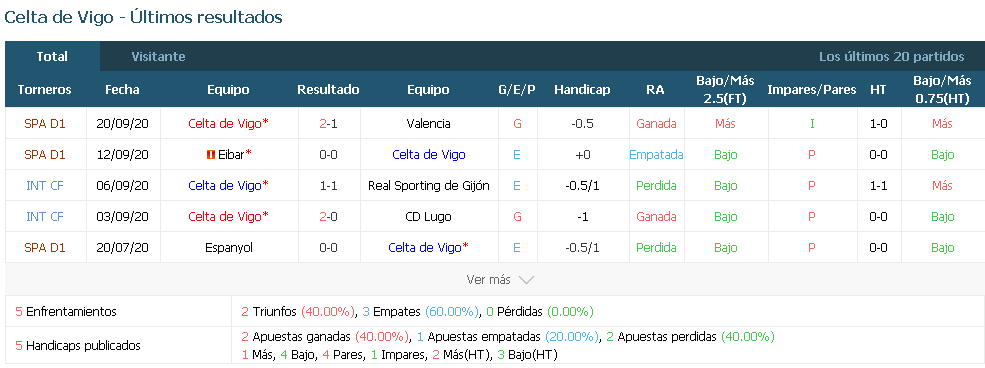Open the Espanyol team link
The width and height of the screenshot is (985, 368).
[229, 248]
